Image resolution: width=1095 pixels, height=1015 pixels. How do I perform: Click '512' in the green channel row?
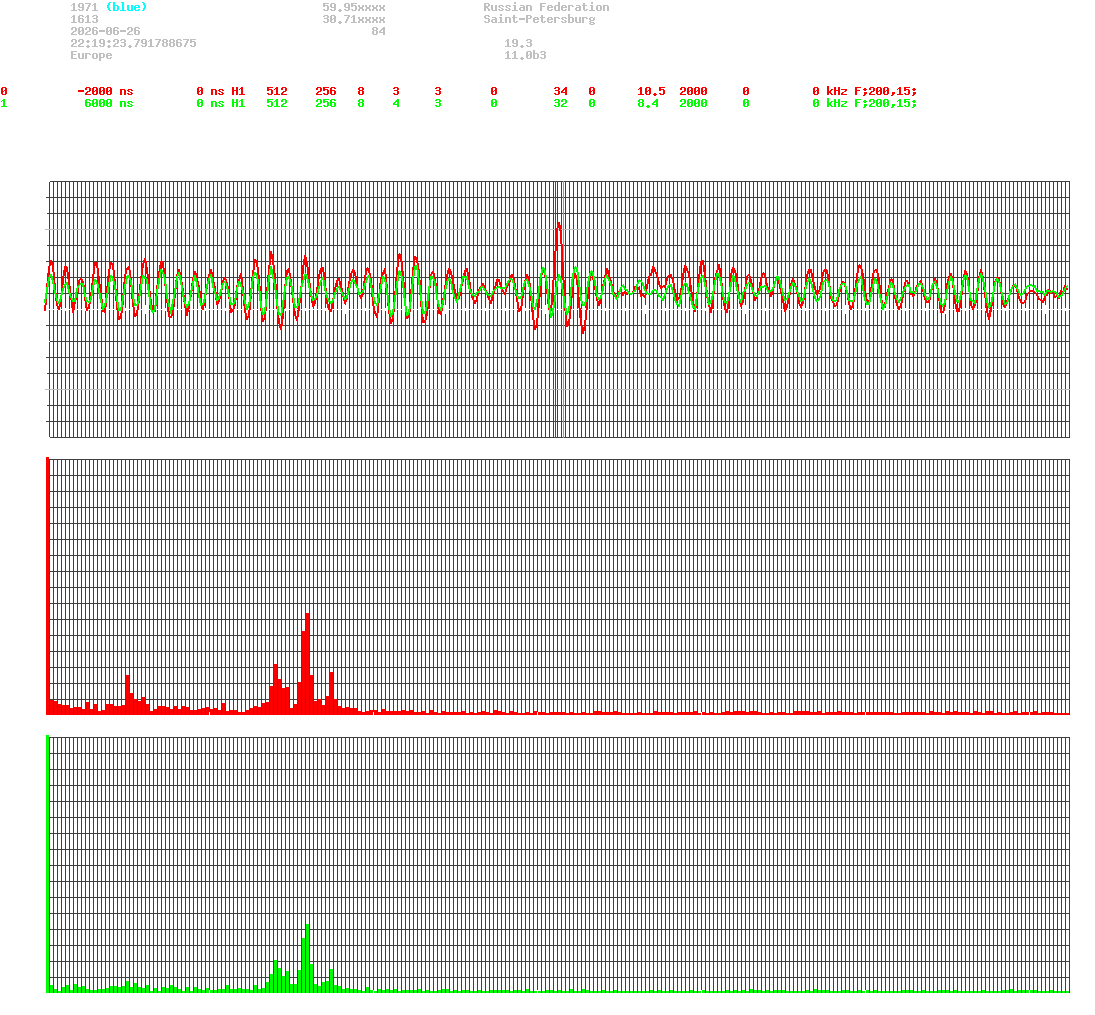[277, 103]
